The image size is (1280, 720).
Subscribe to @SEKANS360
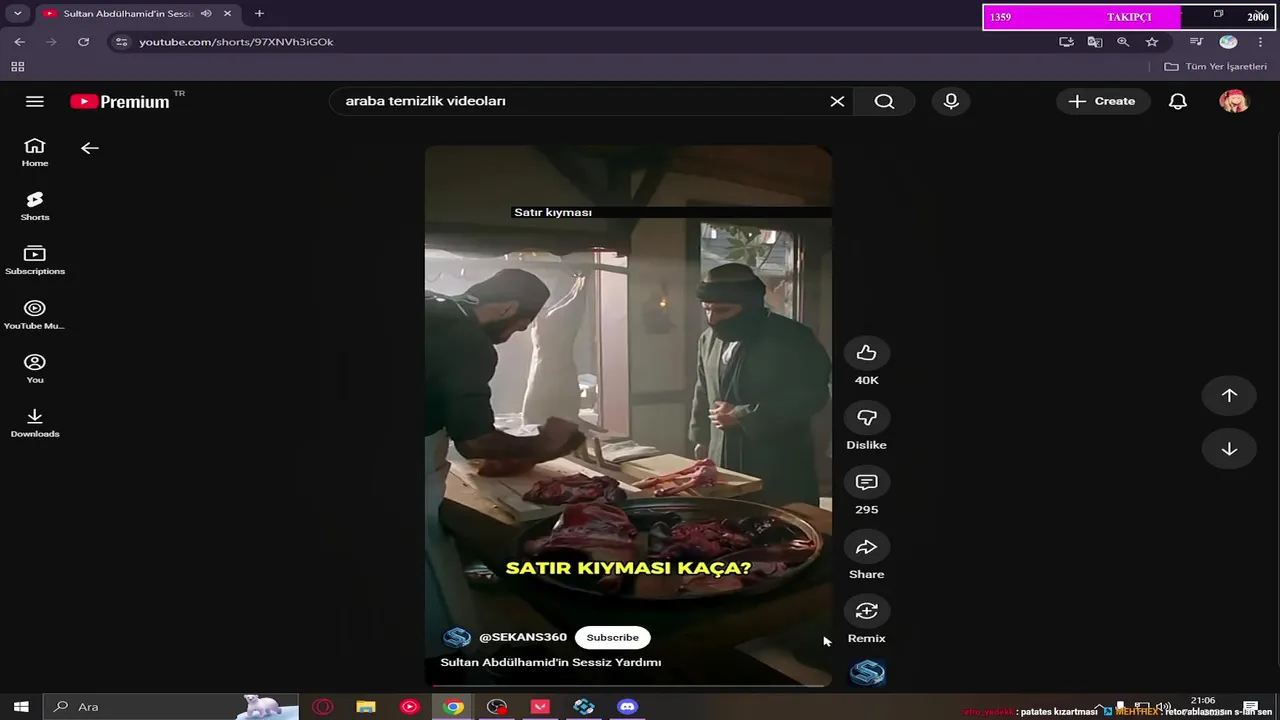[x=612, y=637]
